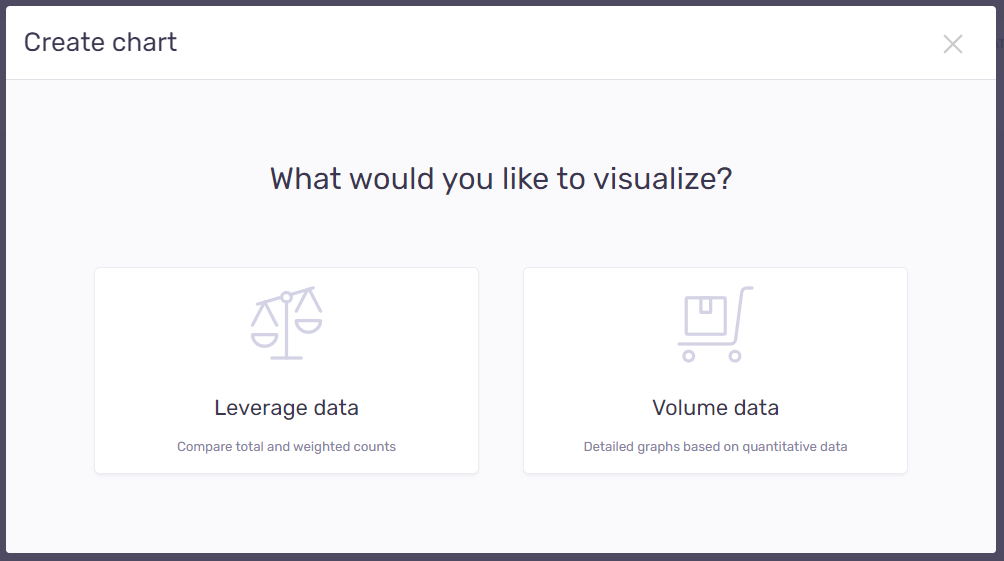
Task: Click "Detailed graphs based on quantitative data" text
Action: coord(715,447)
